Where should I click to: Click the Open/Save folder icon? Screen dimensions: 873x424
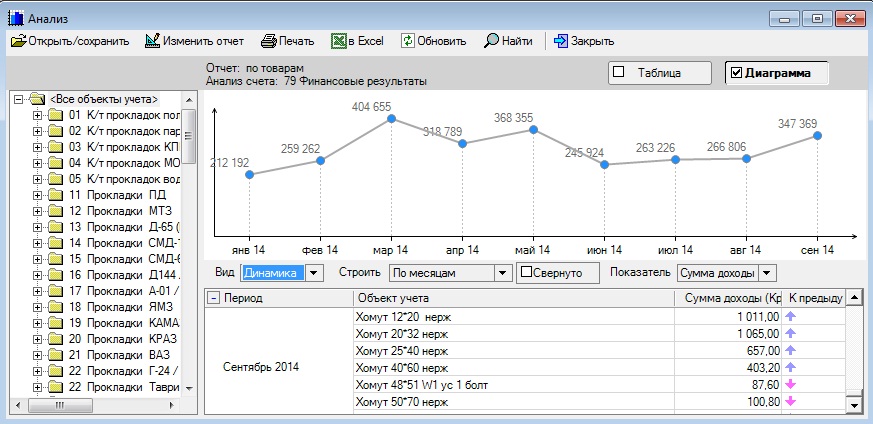click(x=18, y=41)
